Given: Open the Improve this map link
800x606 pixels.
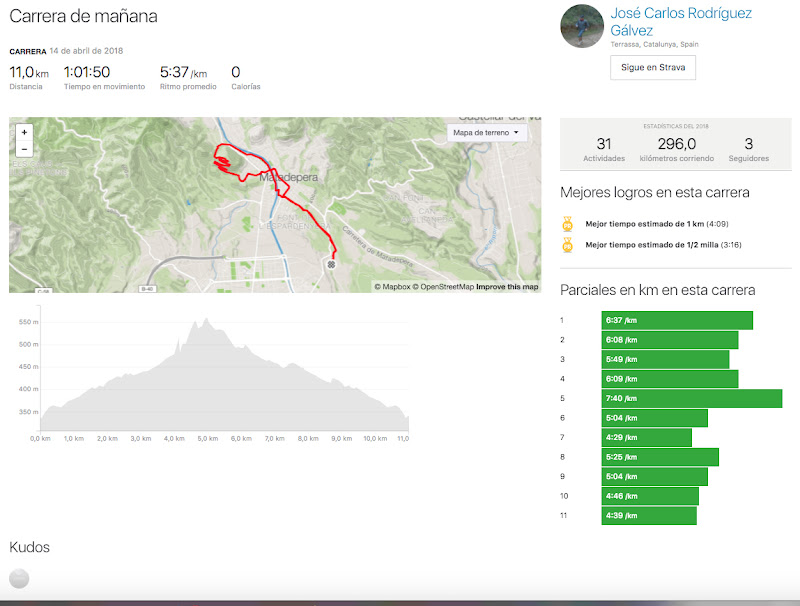Looking at the screenshot, I should (x=507, y=287).
